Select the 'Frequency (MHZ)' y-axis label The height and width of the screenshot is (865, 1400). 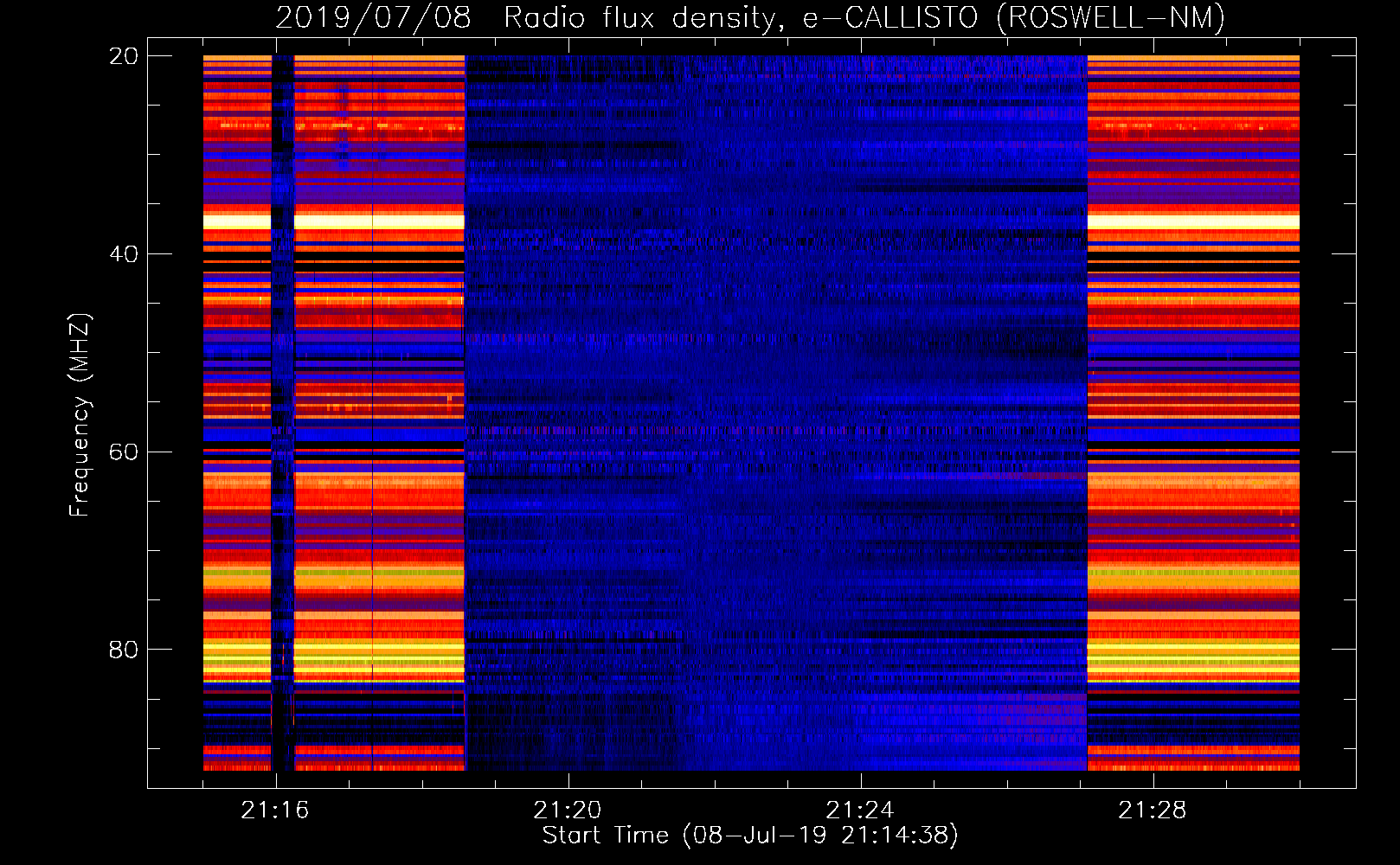[79, 414]
